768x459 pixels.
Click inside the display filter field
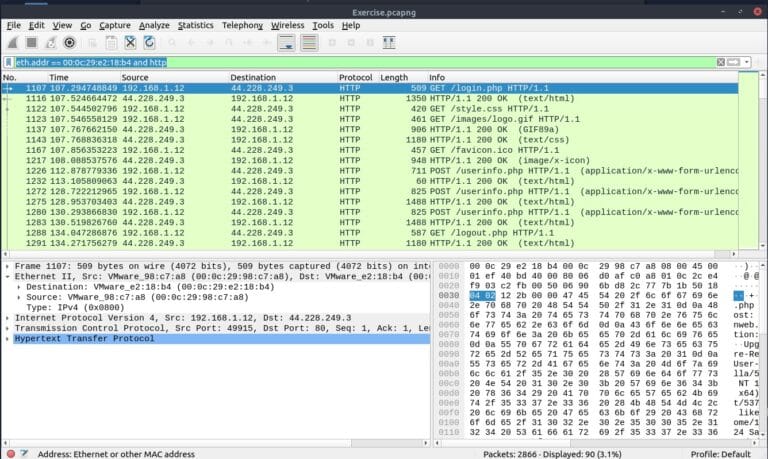pos(365,62)
